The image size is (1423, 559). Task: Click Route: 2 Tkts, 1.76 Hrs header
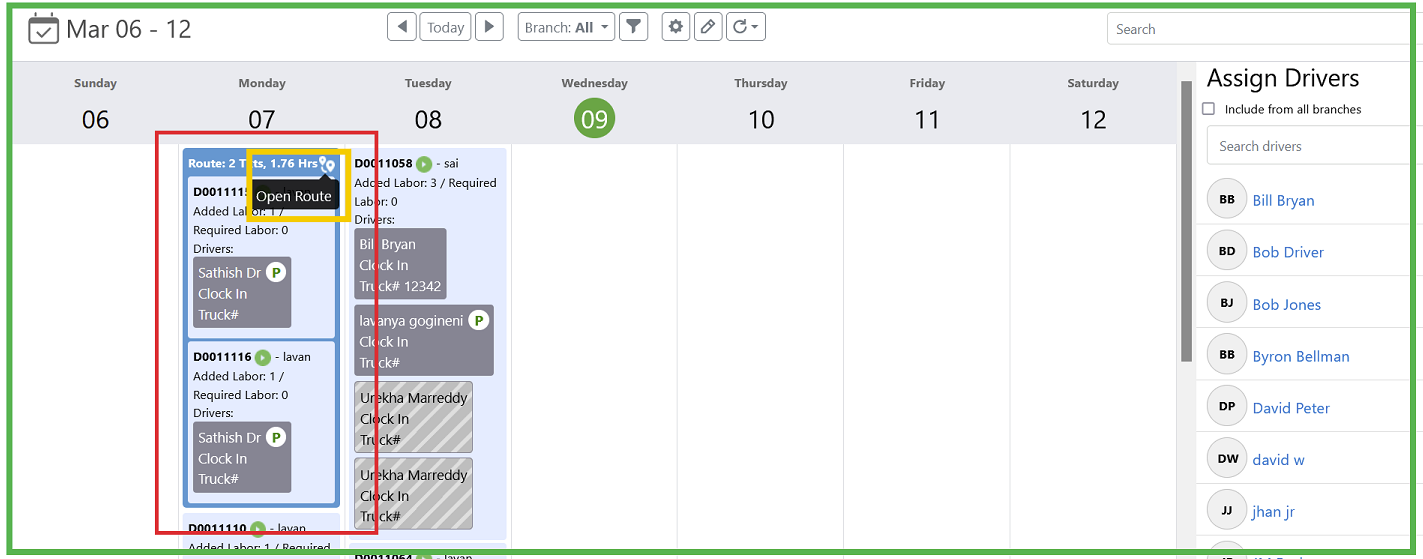tap(252, 163)
